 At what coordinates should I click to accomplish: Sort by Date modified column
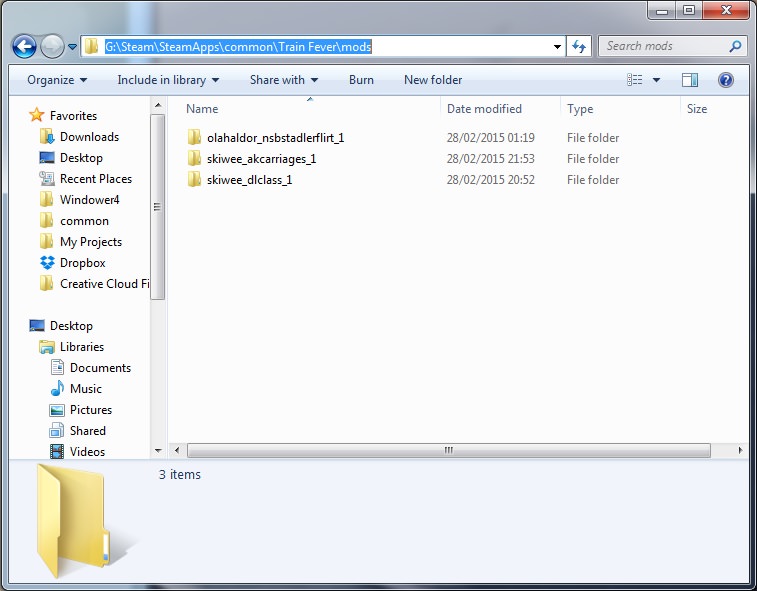click(484, 109)
